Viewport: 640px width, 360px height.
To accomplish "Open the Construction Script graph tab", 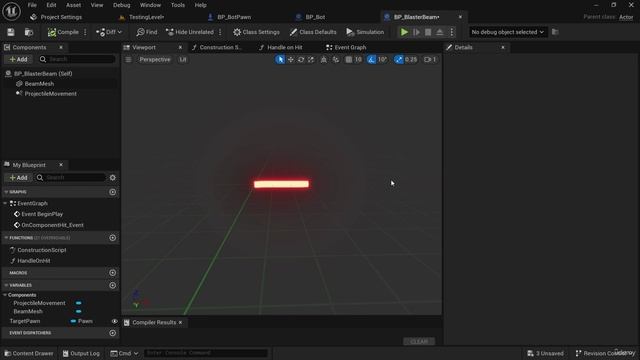I will 220,47.
